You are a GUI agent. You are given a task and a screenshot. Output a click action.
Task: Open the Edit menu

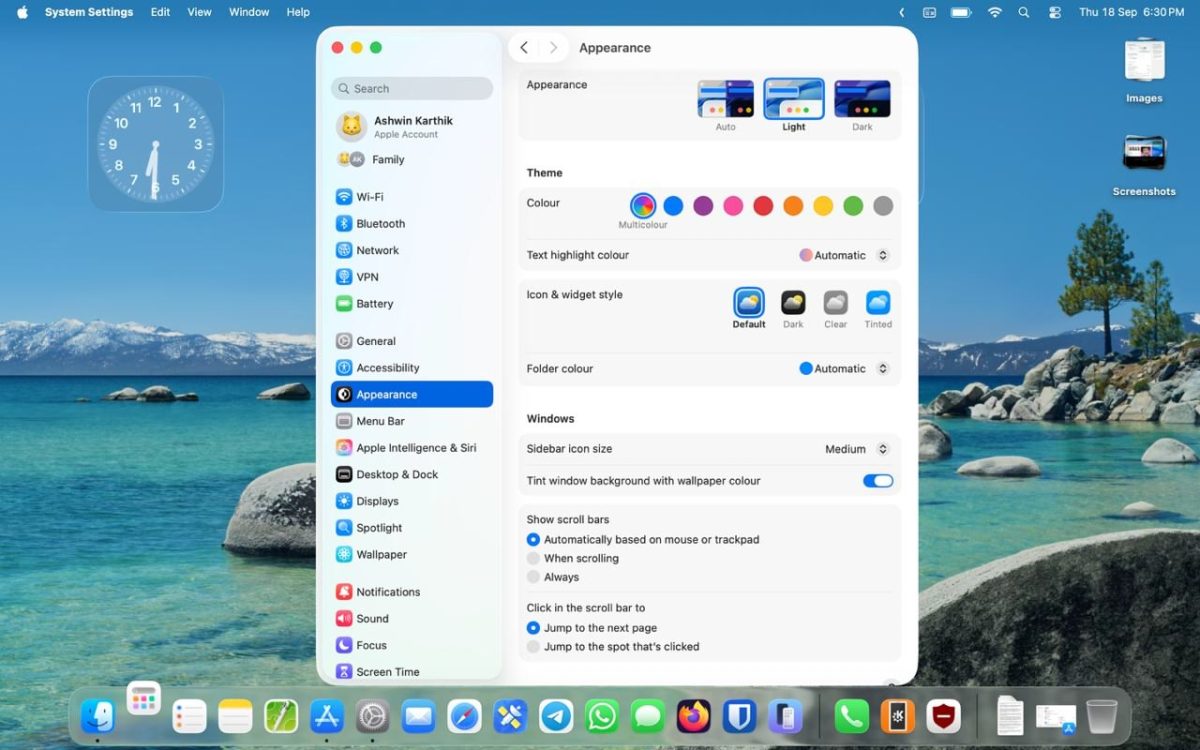click(x=160, y=12)
